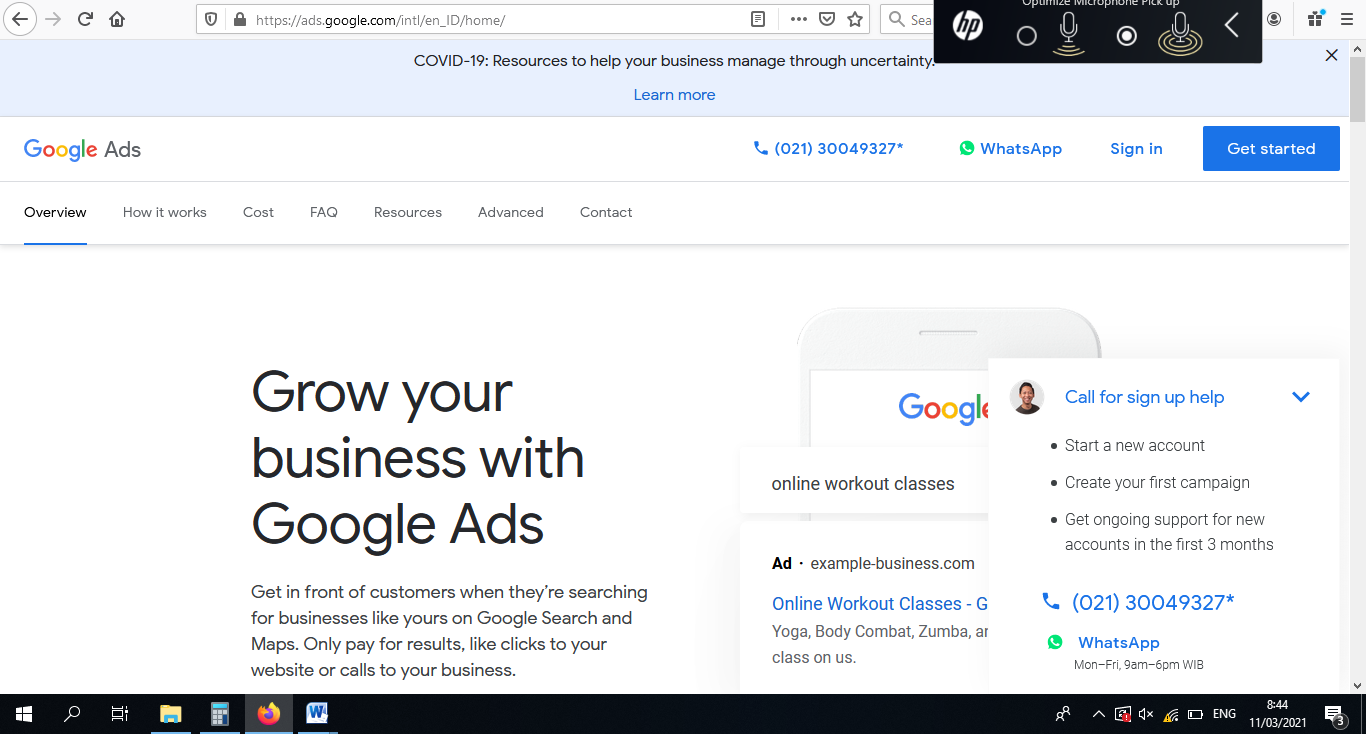
Task: Show hidden tray icons chevron
Action: pyautogui.click(x=1098, y=714)
